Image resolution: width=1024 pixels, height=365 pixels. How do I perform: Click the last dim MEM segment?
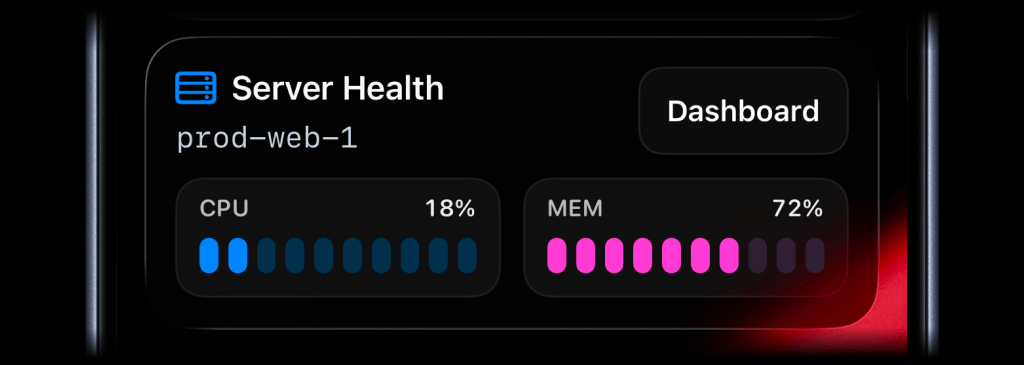(x=815, y=255)
